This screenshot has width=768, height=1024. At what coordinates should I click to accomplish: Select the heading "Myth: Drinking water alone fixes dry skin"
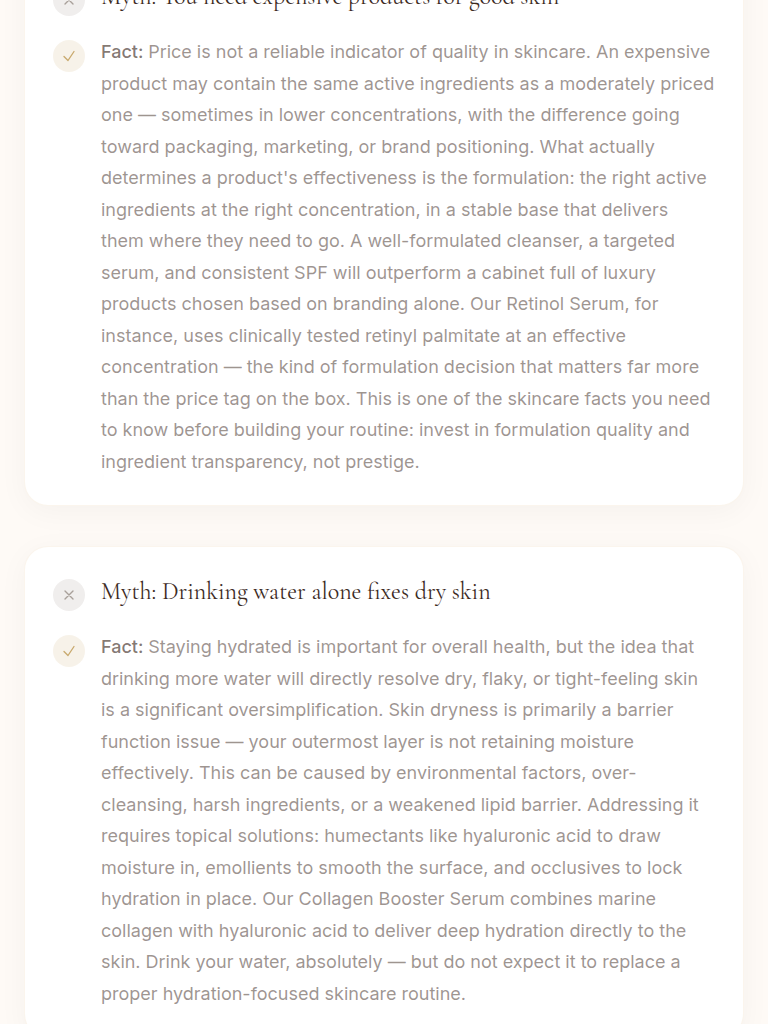click(x=296, y=592)
